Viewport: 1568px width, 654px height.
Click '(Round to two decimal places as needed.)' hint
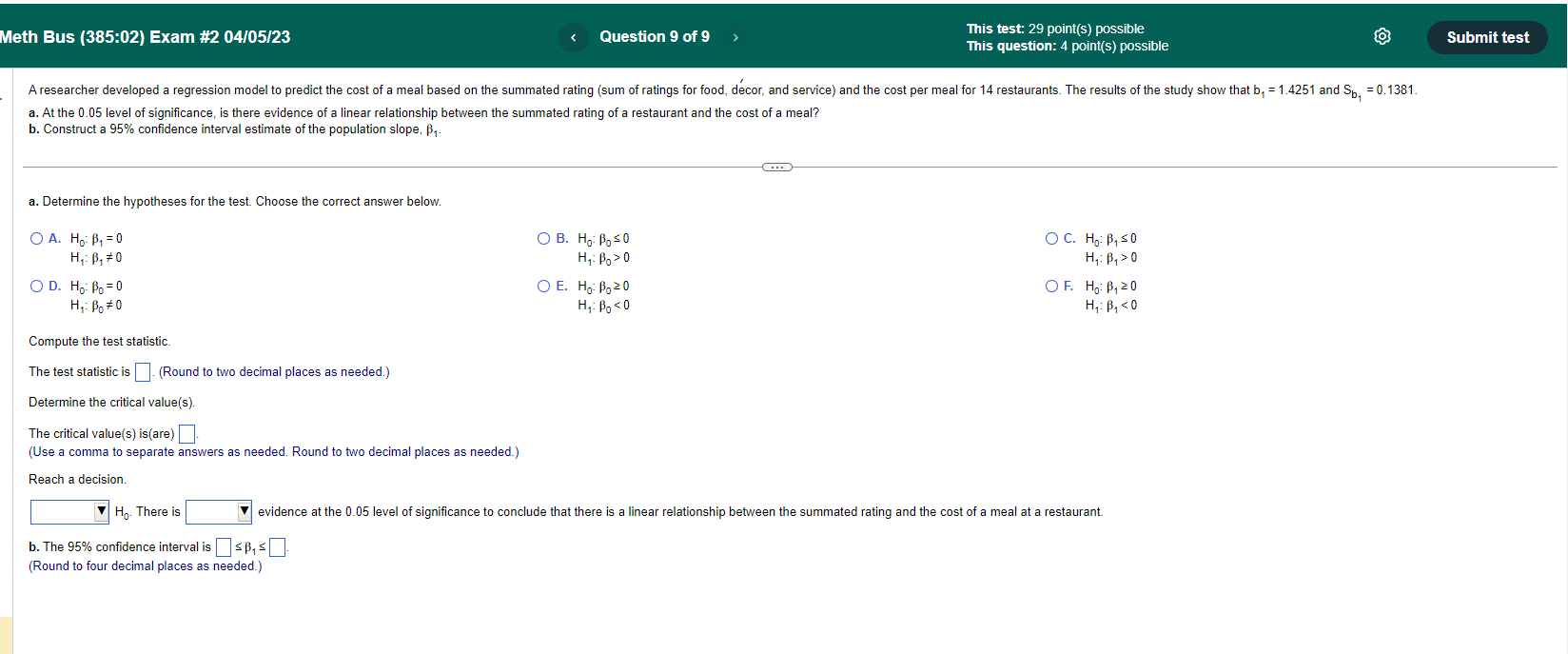point(274,372)
